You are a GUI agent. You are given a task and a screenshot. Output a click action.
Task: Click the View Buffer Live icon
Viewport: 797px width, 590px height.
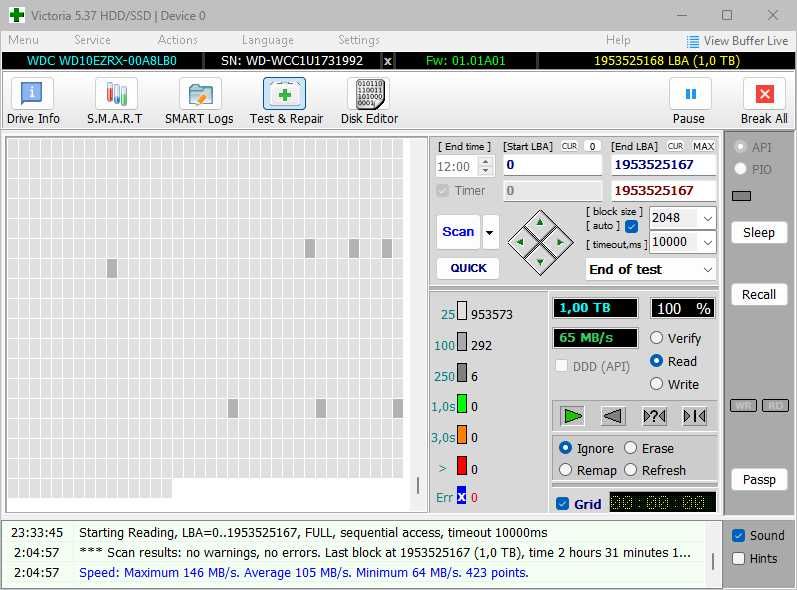coord(692,41)
